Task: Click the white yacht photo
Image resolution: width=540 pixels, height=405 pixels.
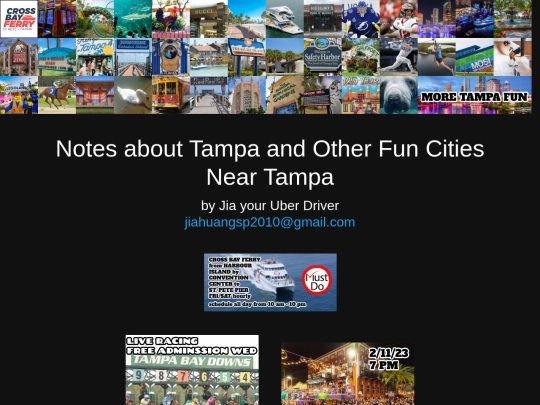Action: pyautogui.click(x=285, y=19)
